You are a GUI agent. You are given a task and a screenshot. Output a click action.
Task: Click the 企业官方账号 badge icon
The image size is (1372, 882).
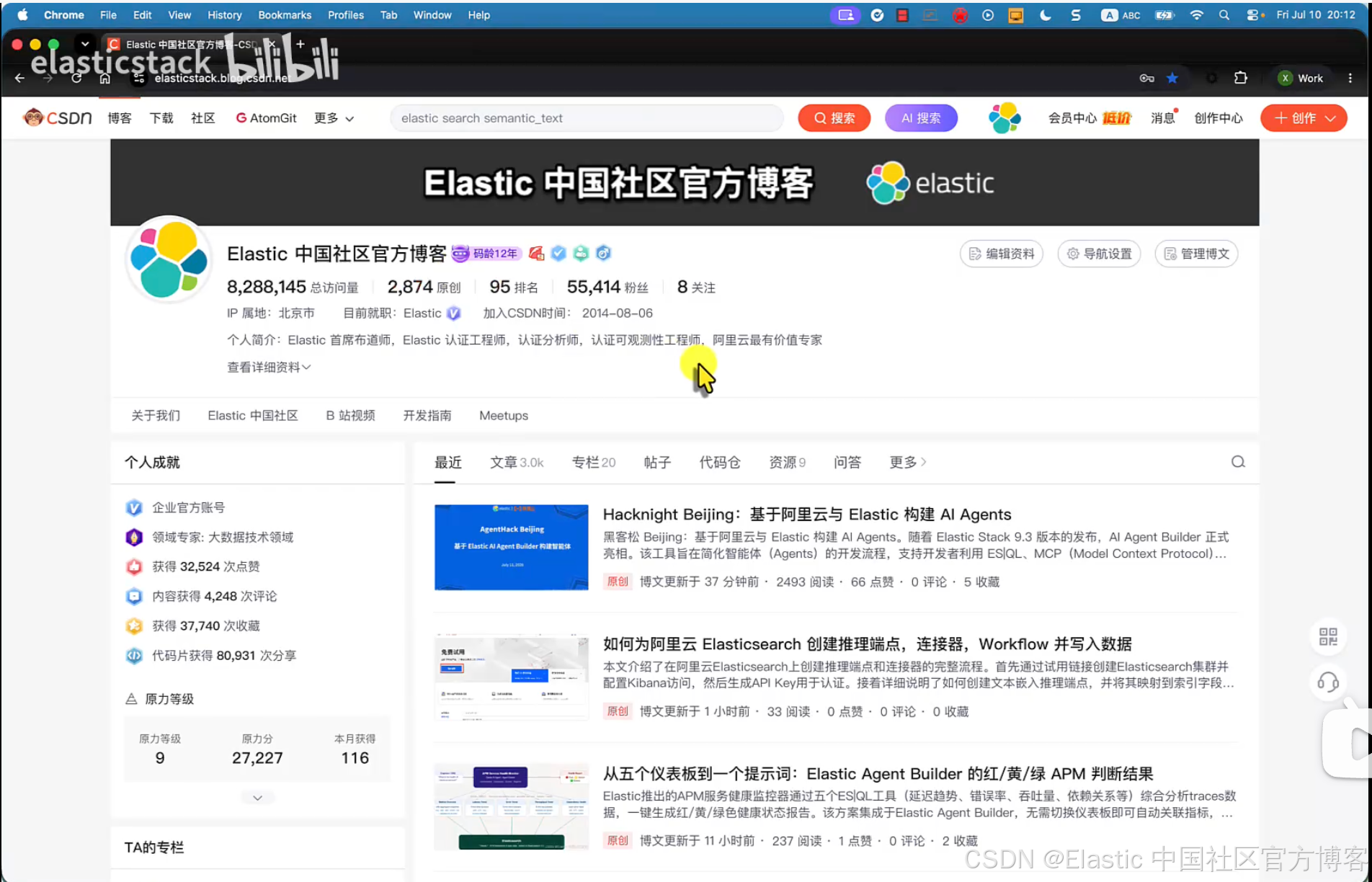tap(134, 508)
